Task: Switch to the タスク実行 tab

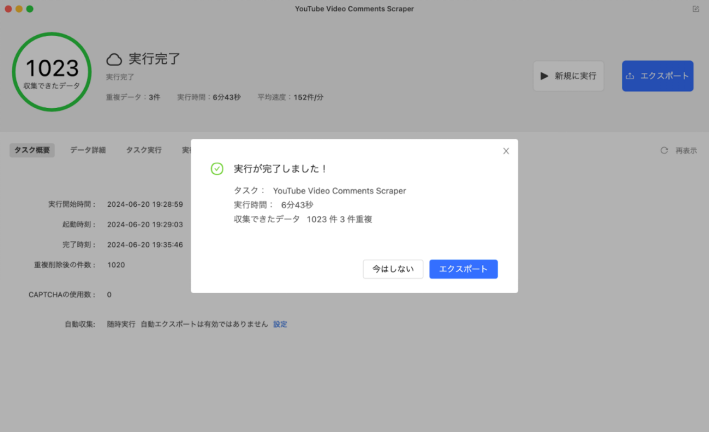Action: point(144,150)
